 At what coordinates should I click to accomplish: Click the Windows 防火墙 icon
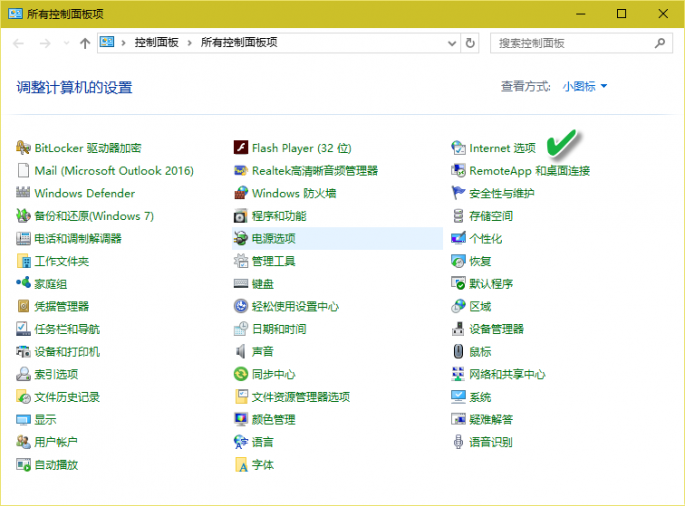click(x=241, y=193)
